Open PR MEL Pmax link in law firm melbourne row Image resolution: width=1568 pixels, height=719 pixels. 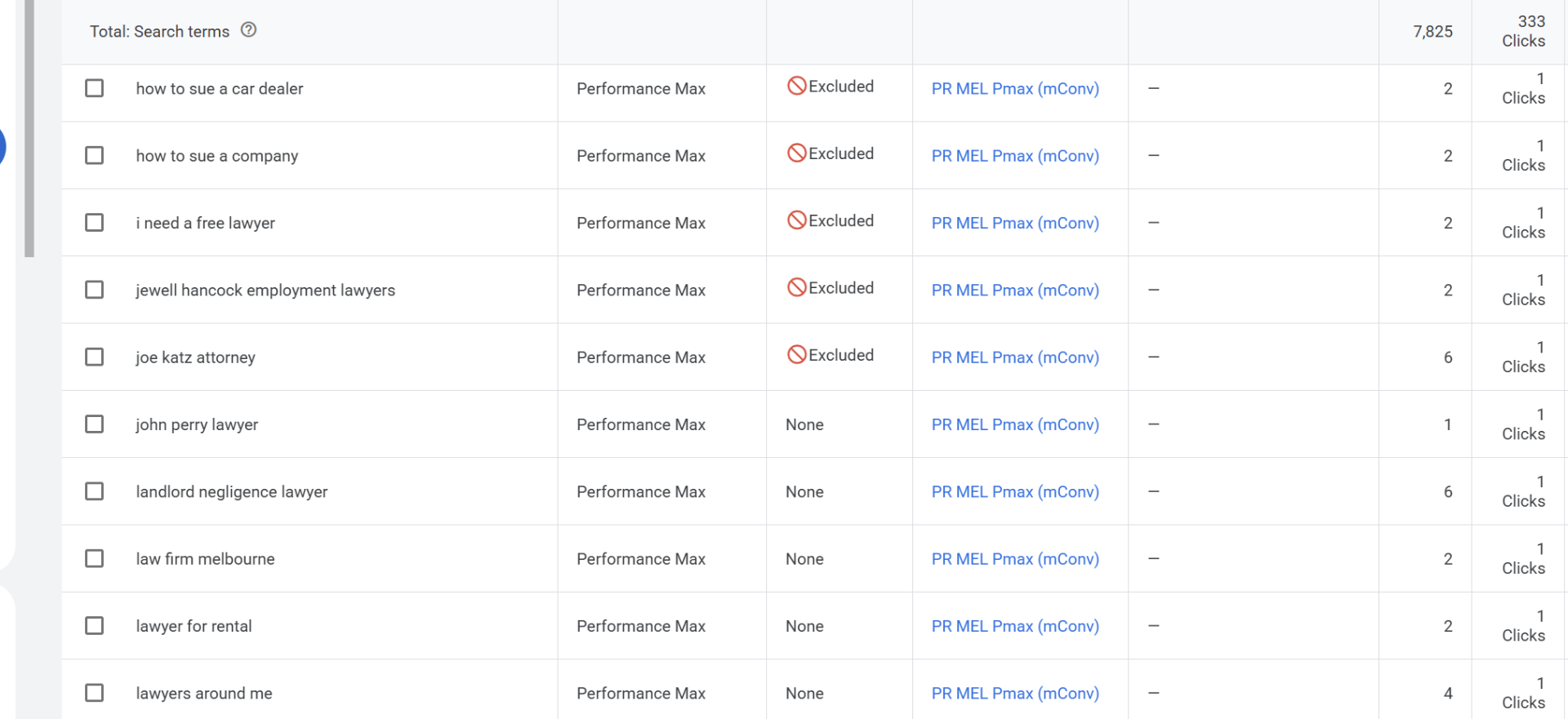point(1015,558)
